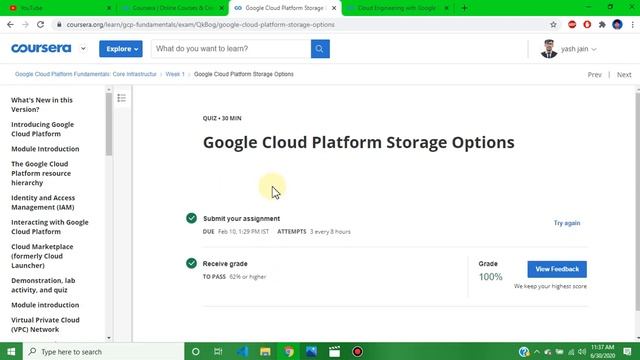Screen dimensions: 640x360
Task: Open a new browser tab
Action: (464, 8)
